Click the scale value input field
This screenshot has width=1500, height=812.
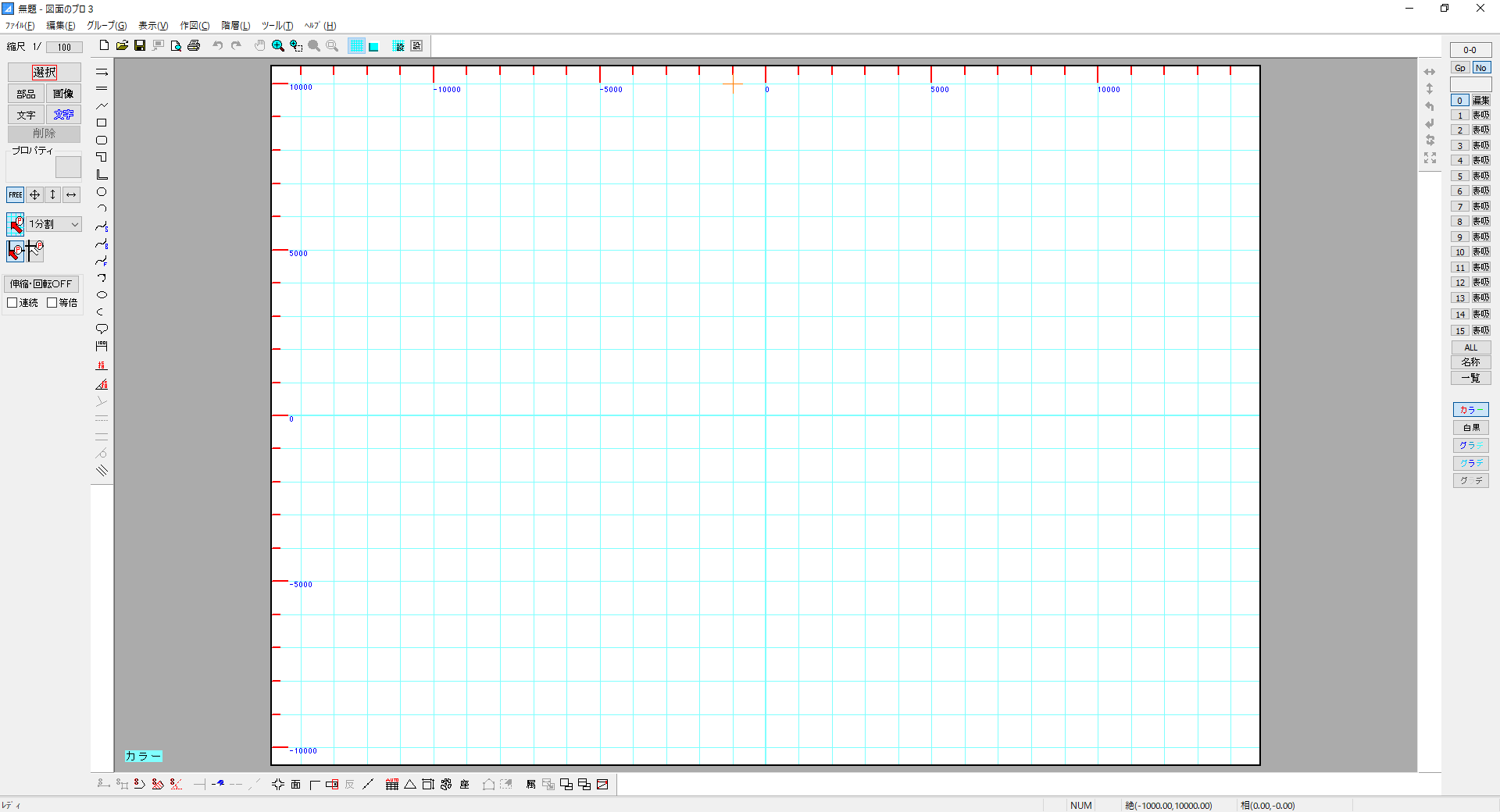click(x=64, y=48)
